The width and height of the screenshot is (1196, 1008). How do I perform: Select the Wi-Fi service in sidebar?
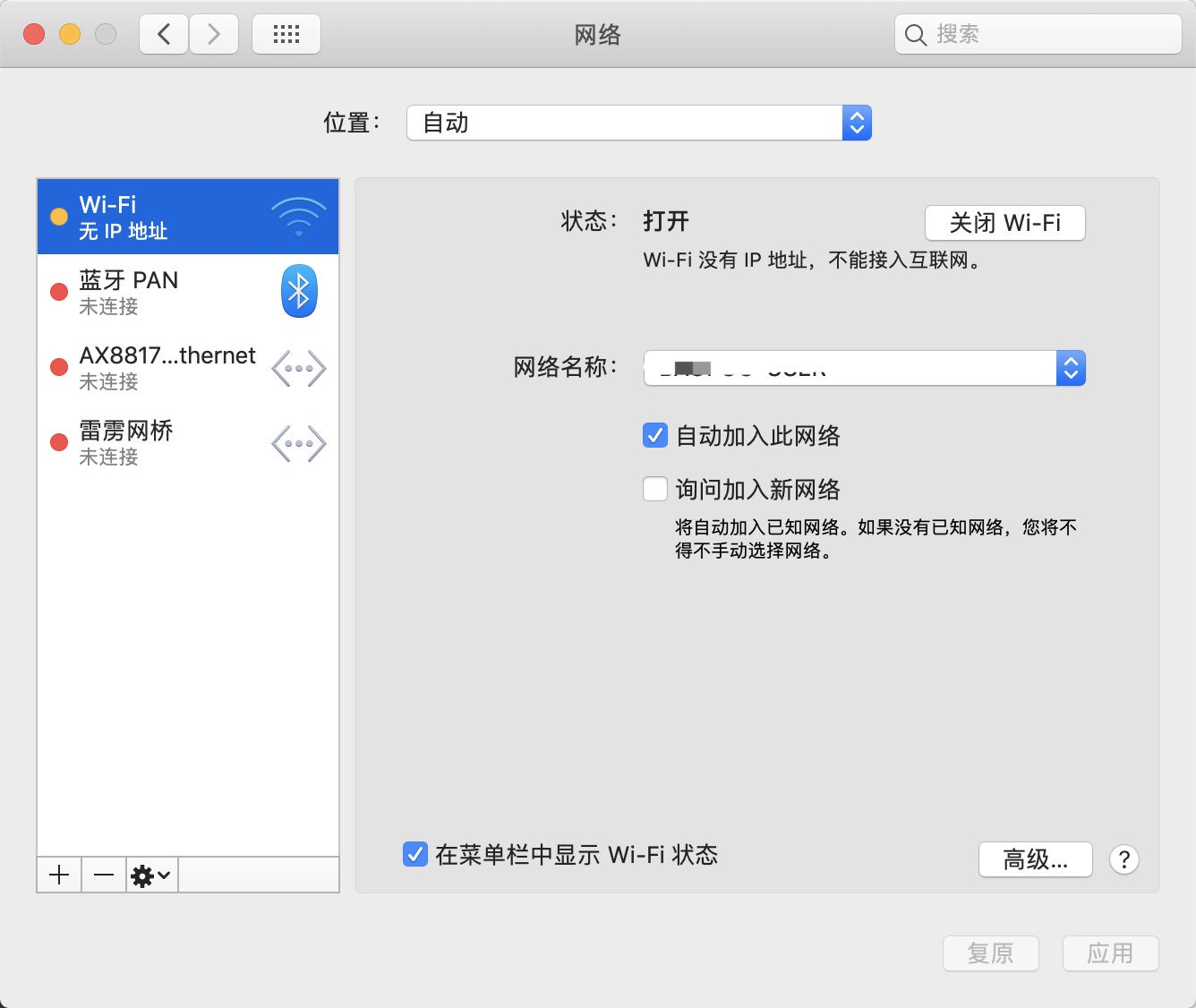click(188, 217)
